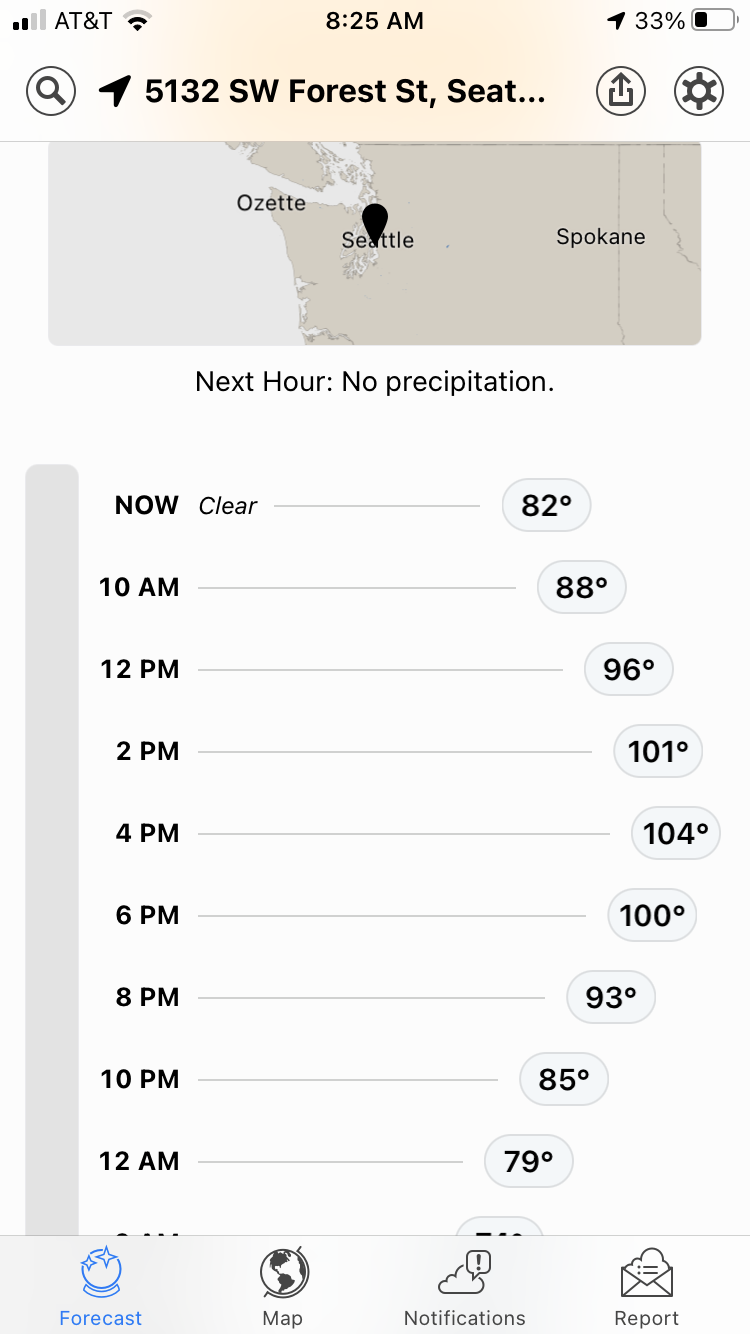
Task: Tap the Next Hour precipitation summary
Action: point(375,382)
